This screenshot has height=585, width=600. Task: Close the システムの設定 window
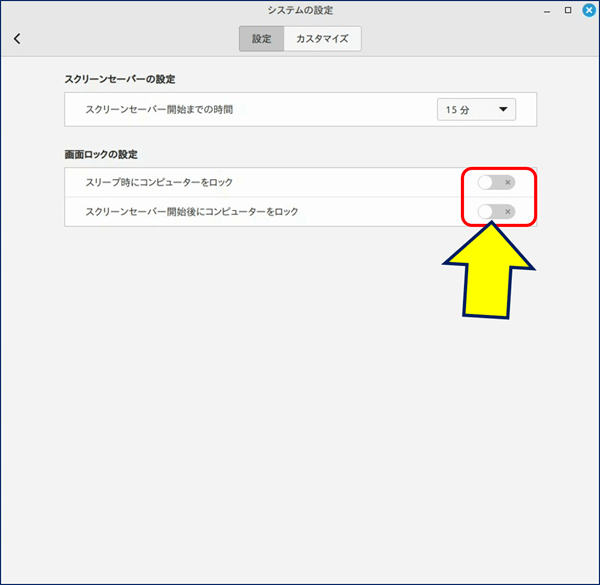(x=589, y=10)
